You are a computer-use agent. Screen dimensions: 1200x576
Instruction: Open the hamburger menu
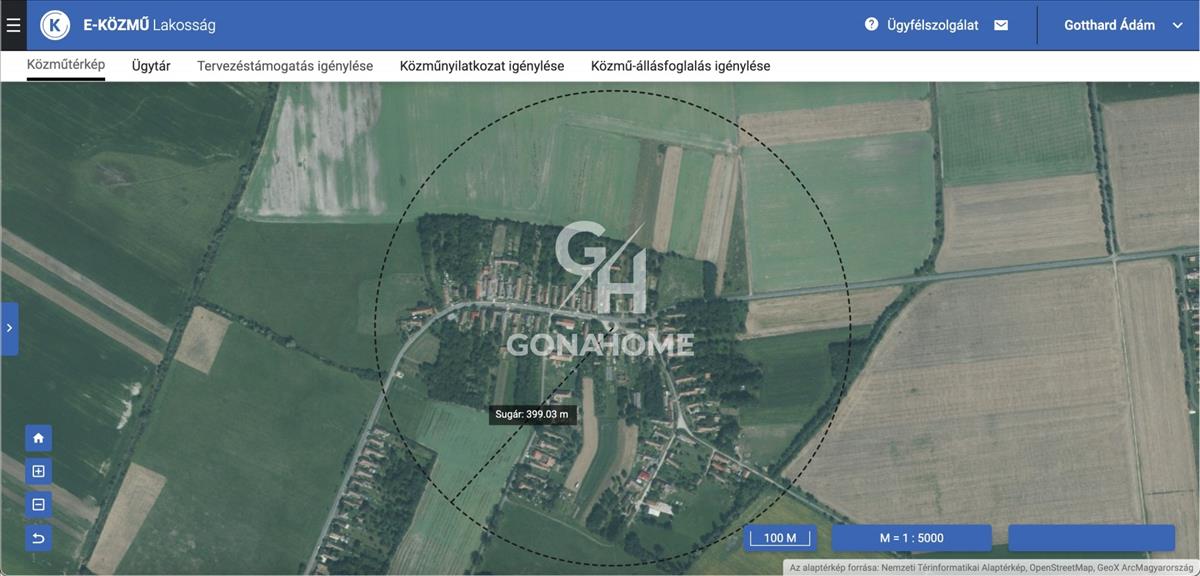(13, 25)
